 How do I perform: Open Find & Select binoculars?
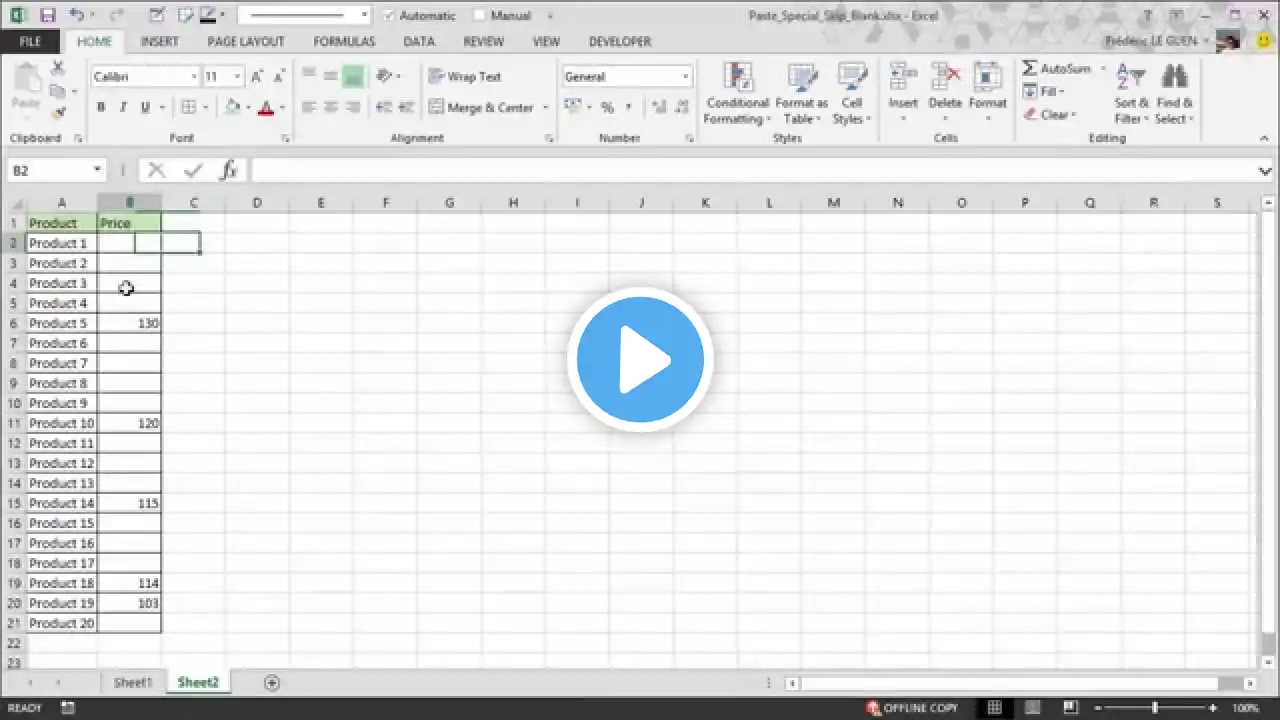1174,94
